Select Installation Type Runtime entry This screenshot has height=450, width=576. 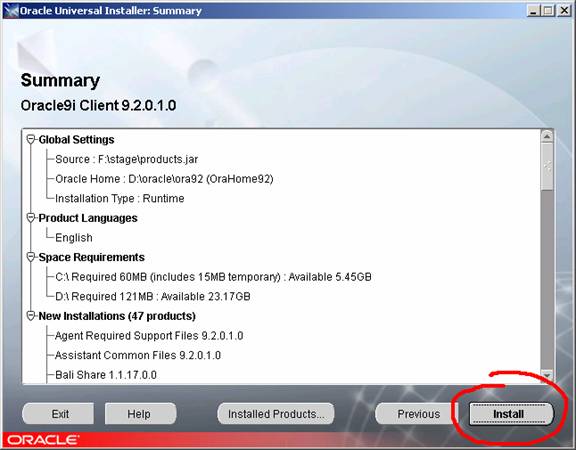click(120, 198)
